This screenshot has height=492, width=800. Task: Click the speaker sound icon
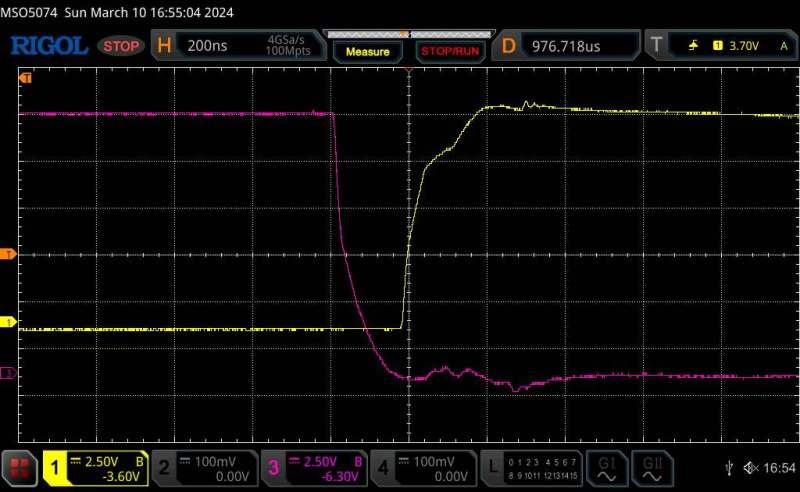click(751, 468)
